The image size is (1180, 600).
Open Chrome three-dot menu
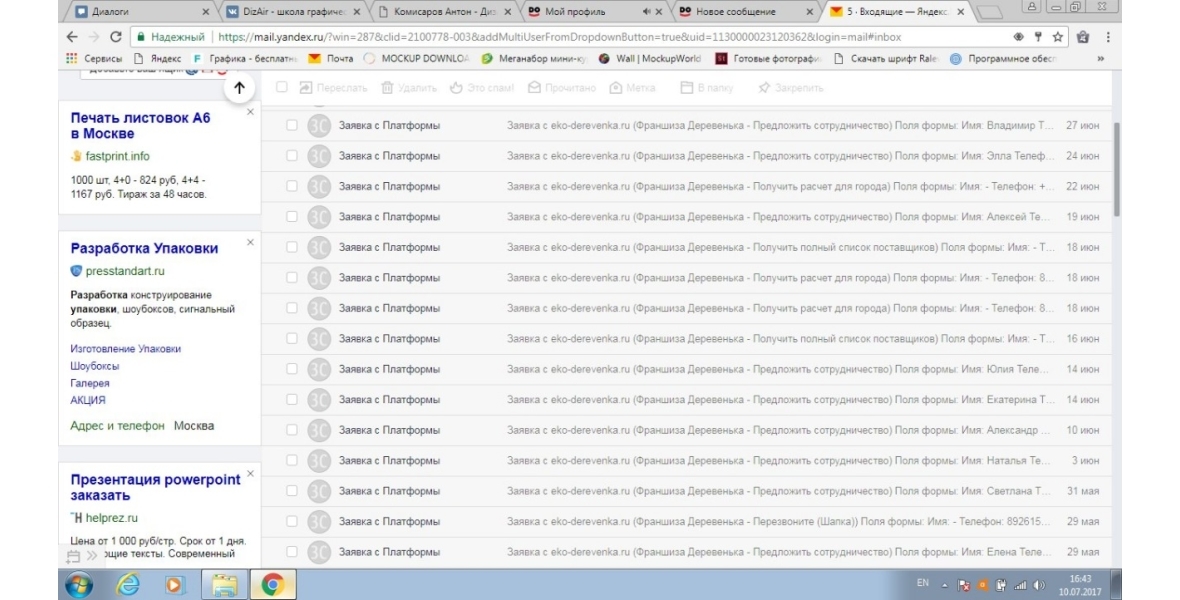click(x=1108, y=37)
